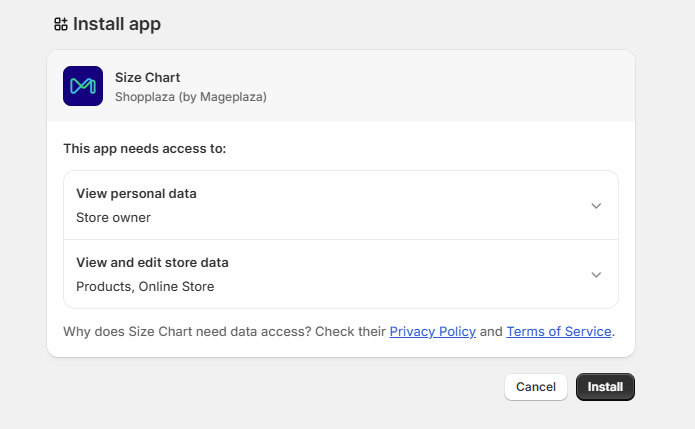Click the Install app grid icon
Viewport: 695px width, 429px height.
pos(61,24)
